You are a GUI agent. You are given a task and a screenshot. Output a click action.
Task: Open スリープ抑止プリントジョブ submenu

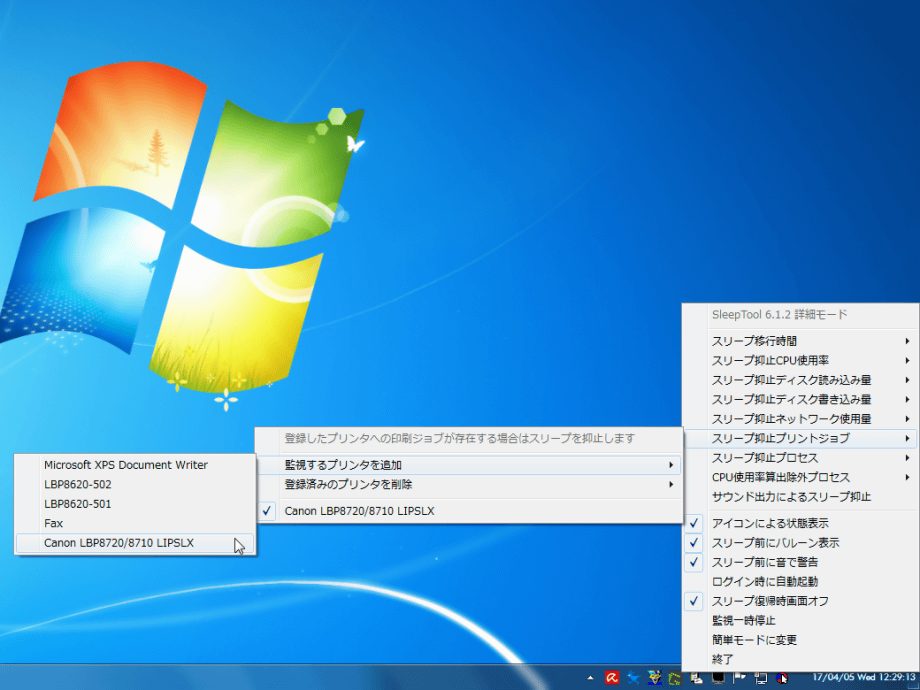pos(800,438)
